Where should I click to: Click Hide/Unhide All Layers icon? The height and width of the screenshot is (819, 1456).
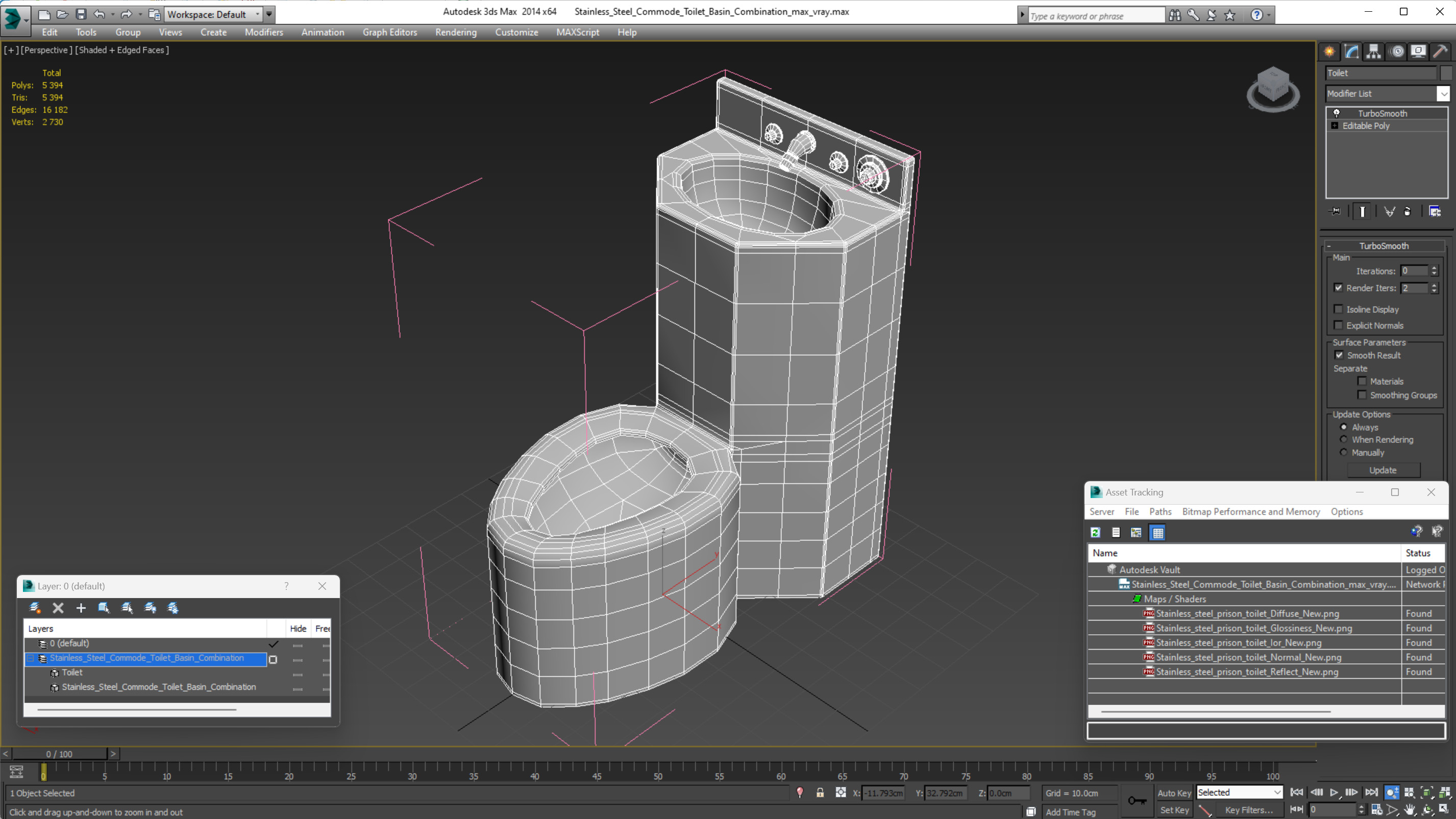click(x=151, y=608)
